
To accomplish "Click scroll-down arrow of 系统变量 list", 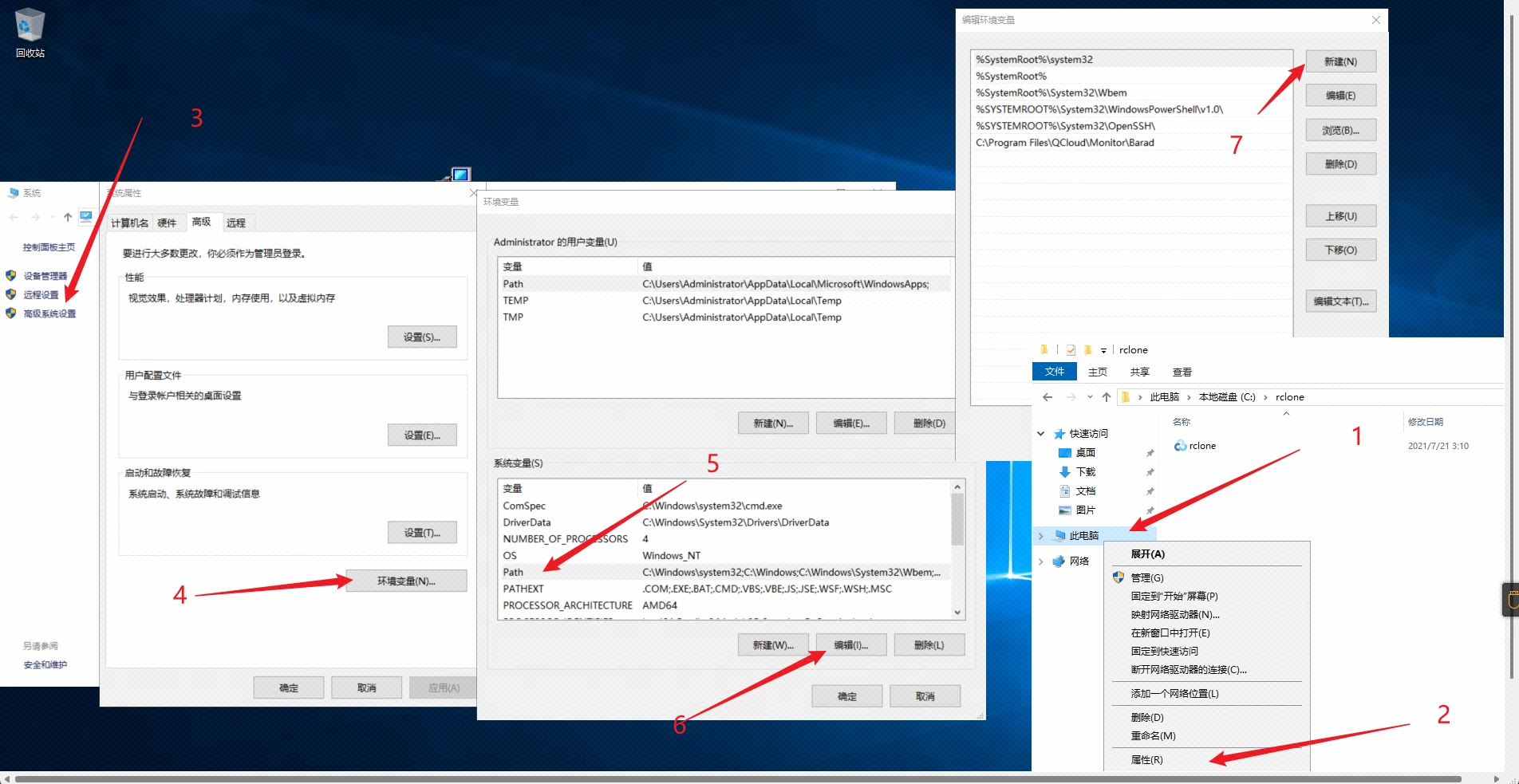I will pyautogui.click(x=957, y=613).
